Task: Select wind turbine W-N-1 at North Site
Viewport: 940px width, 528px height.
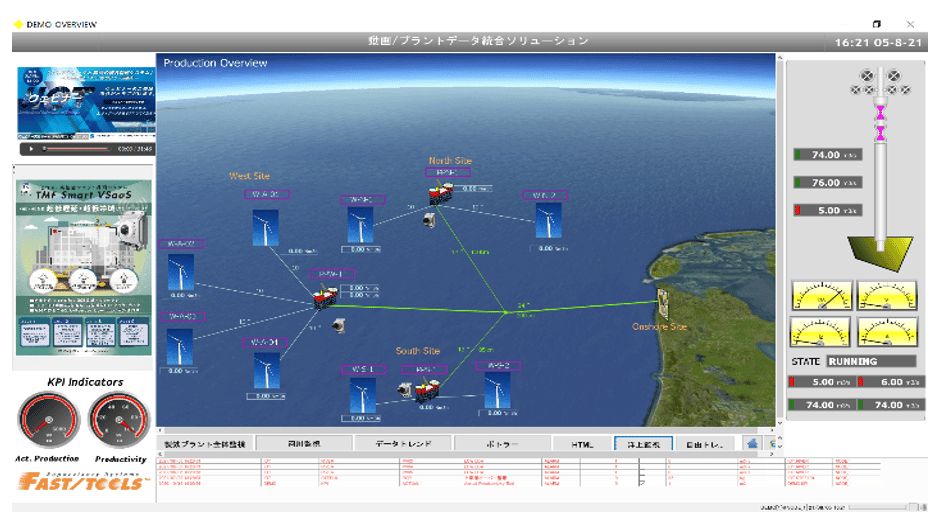Action: coord(360,225)
